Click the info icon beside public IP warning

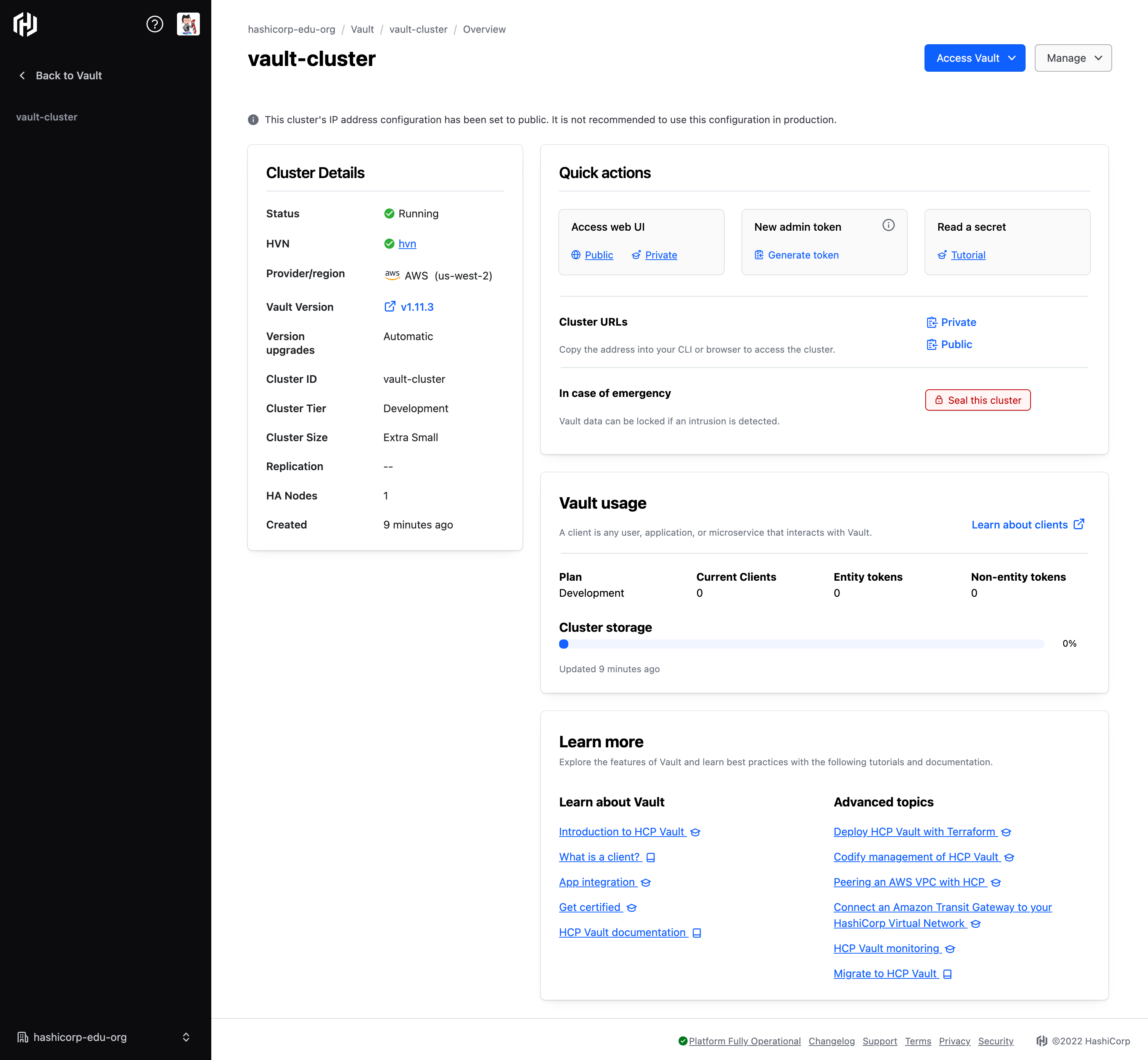click(253, 120)
